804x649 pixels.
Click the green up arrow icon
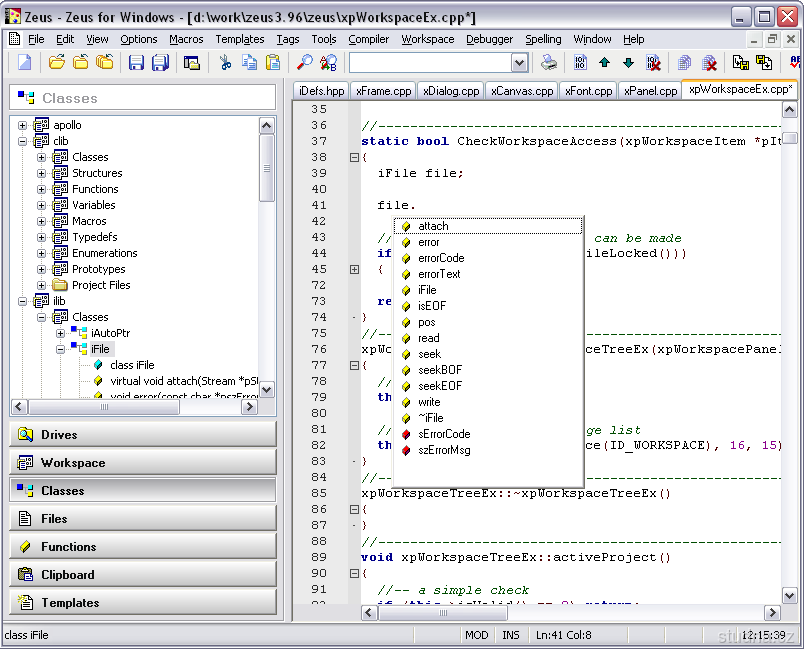[604, 63]
